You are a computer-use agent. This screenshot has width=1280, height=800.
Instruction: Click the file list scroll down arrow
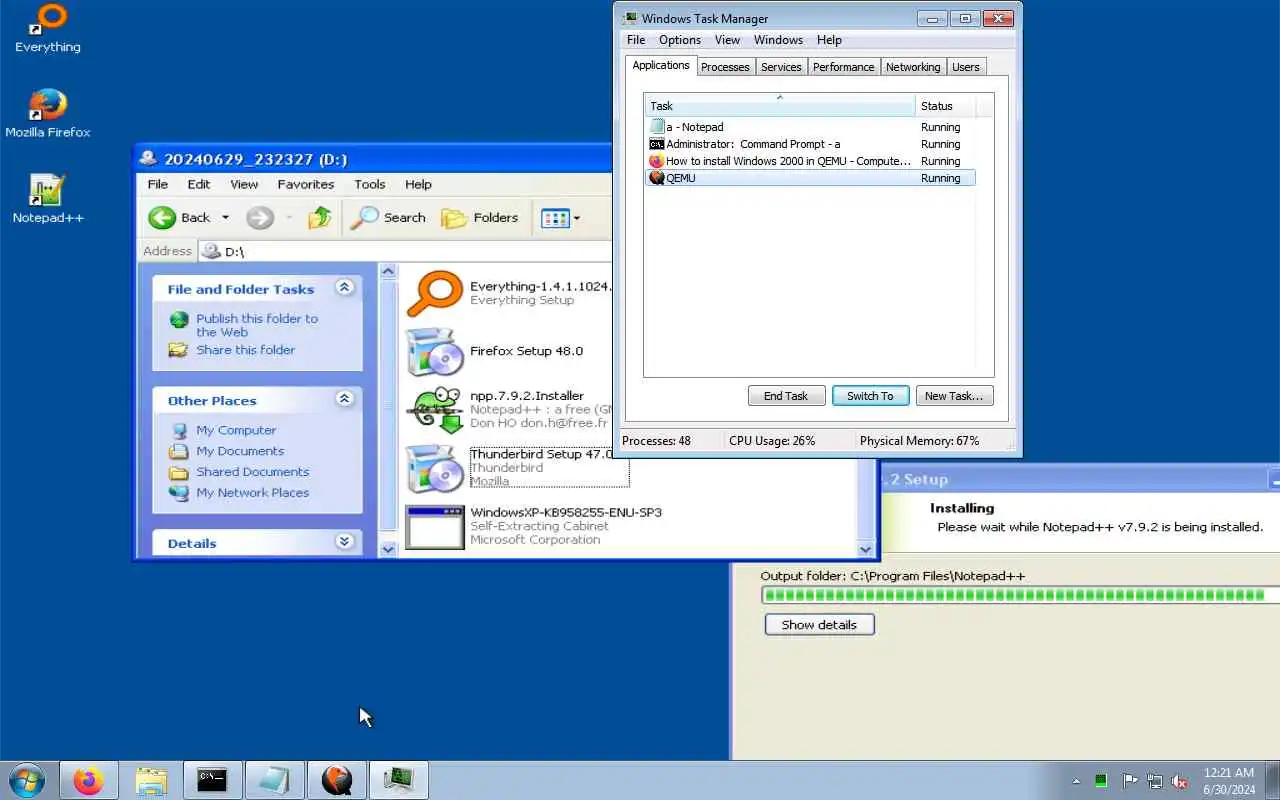coord(867,549)
